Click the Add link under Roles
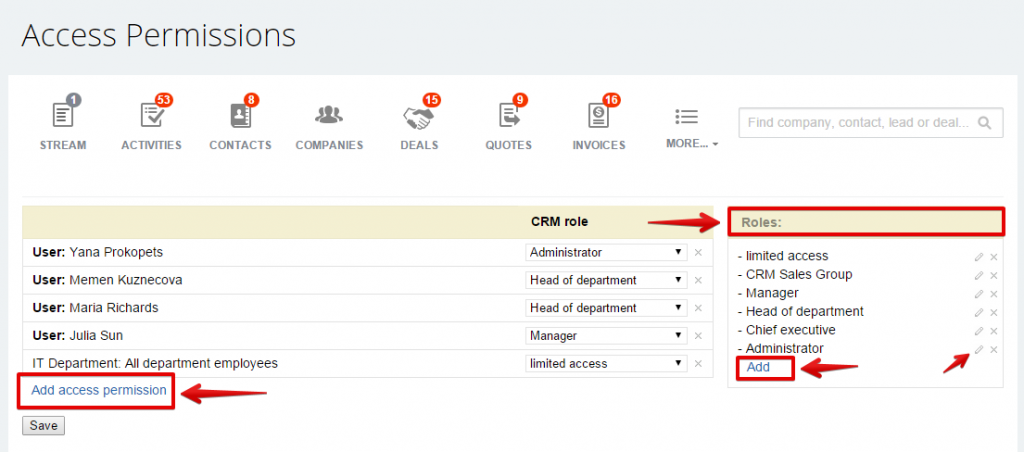 point(758,368)
